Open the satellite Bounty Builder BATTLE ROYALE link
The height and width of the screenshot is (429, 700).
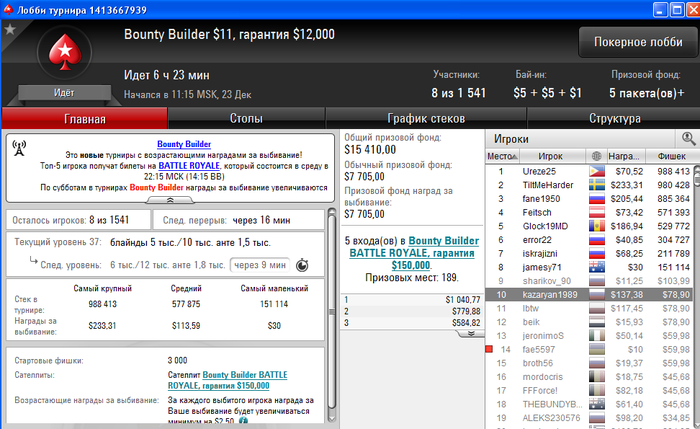[x=228, y=380]
